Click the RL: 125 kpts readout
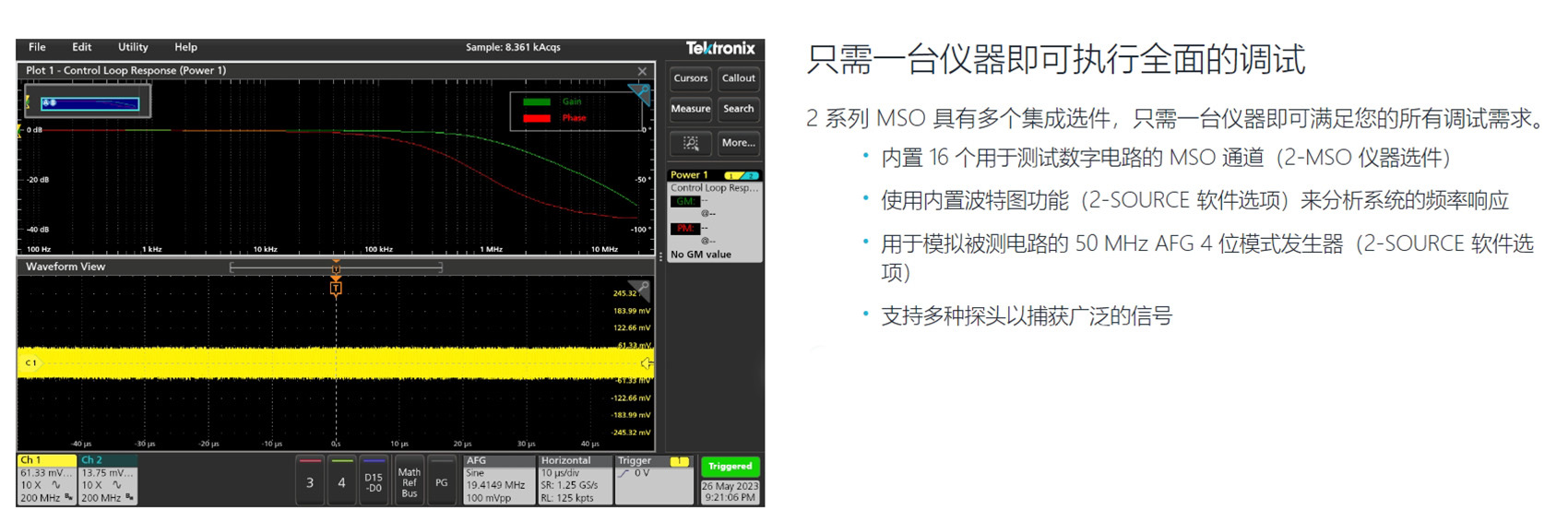 click(567, 498)
